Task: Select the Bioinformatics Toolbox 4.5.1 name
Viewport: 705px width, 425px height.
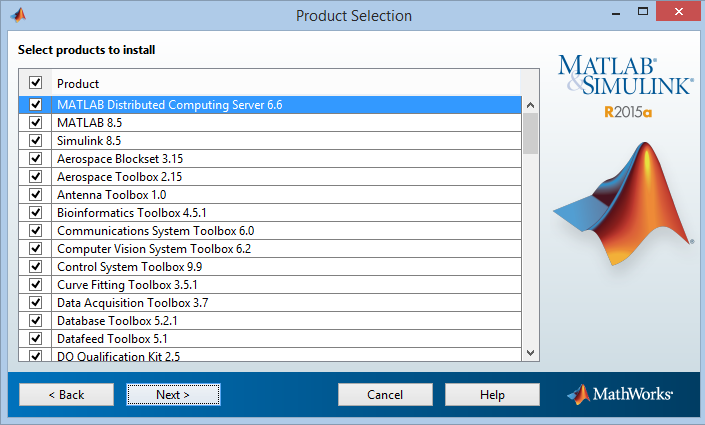Action: click(132, 213)
